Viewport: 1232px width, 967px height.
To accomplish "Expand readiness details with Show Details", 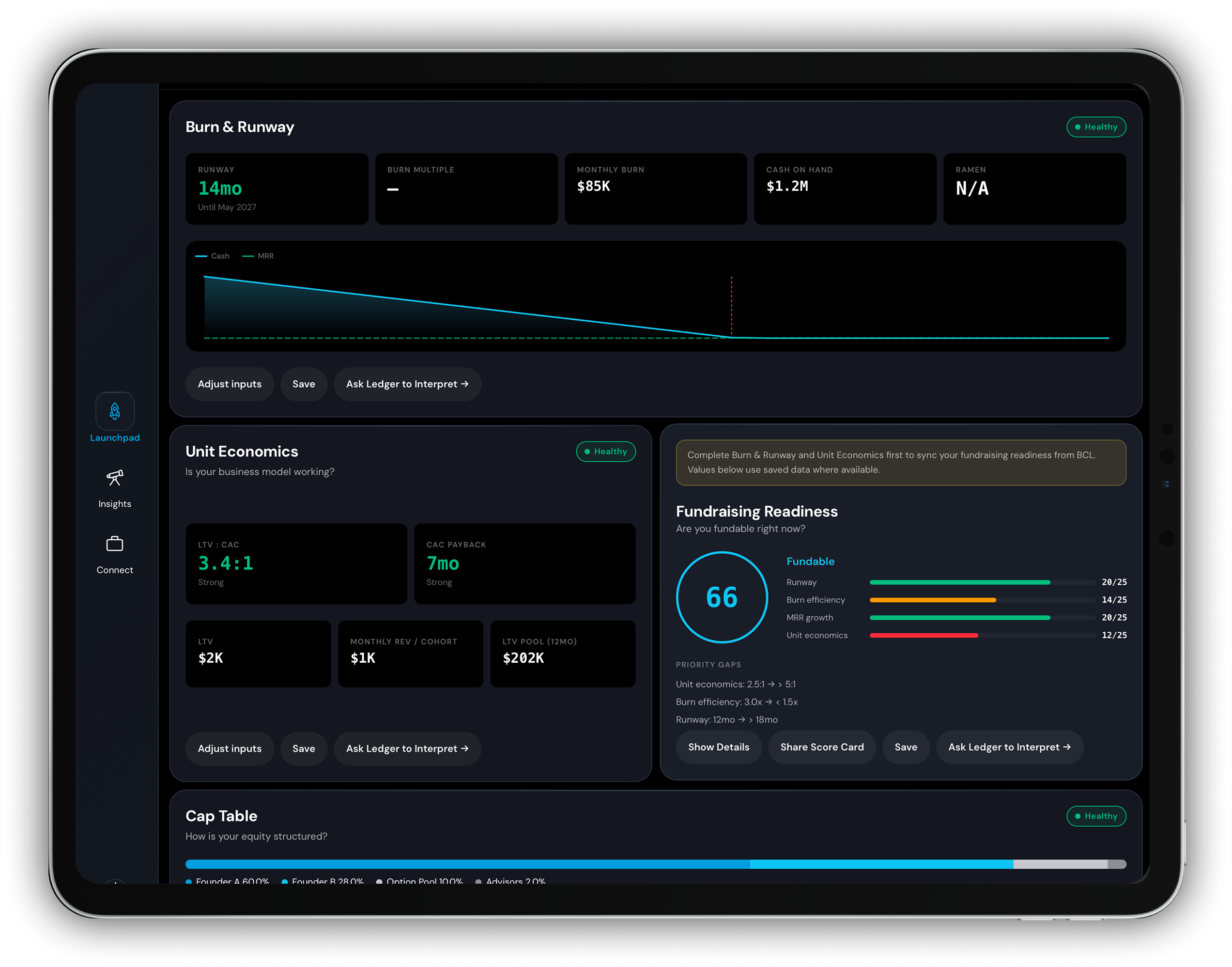I will pyautogui.click(x=719, y=747).
